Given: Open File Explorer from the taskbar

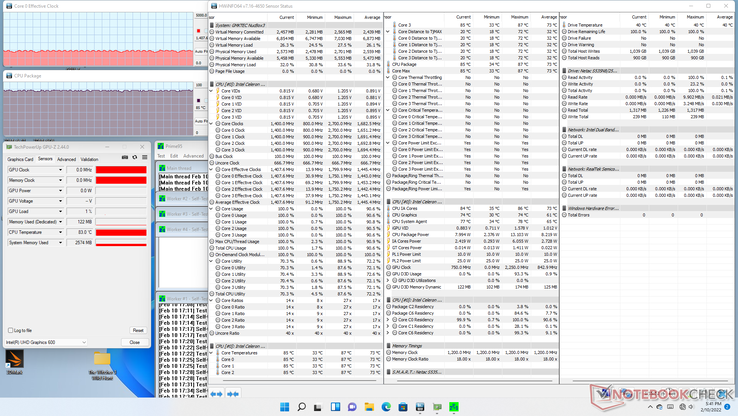Looking at the screenshot, I should point(369,407).
